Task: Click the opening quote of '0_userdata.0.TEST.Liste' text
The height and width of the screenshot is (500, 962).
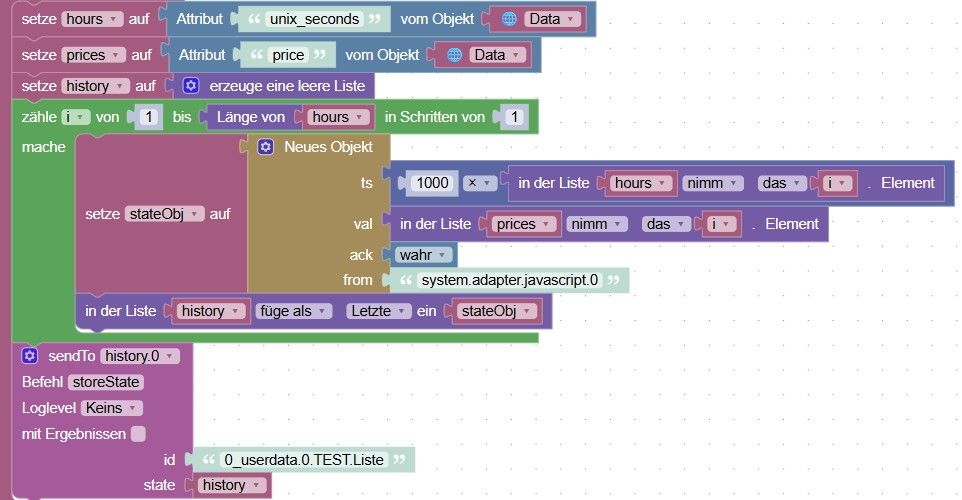Action: 209,460
